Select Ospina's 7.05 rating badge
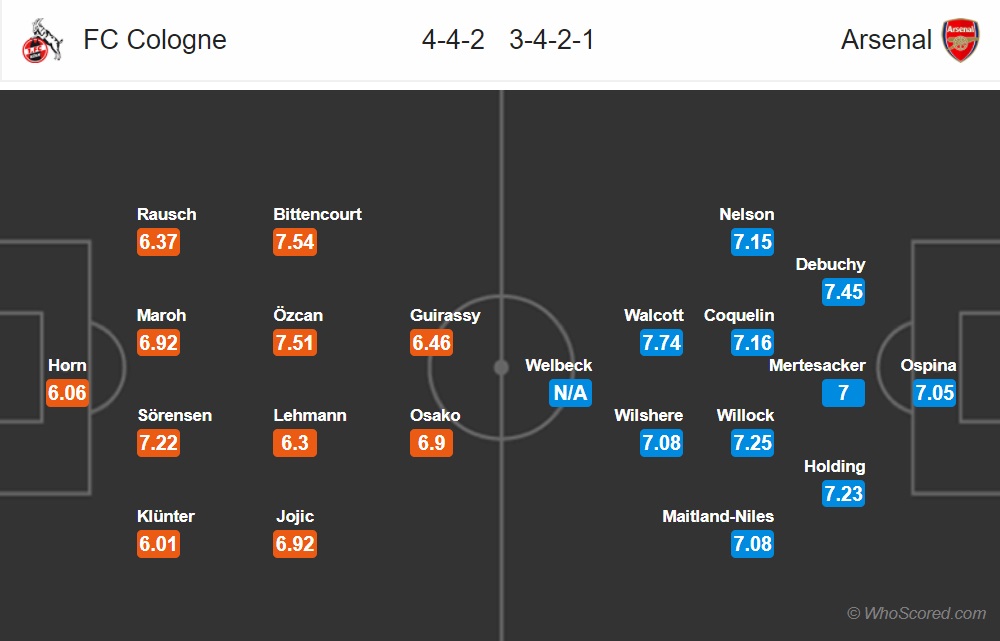Screen dimensions: 1000x641 [934, 393]
